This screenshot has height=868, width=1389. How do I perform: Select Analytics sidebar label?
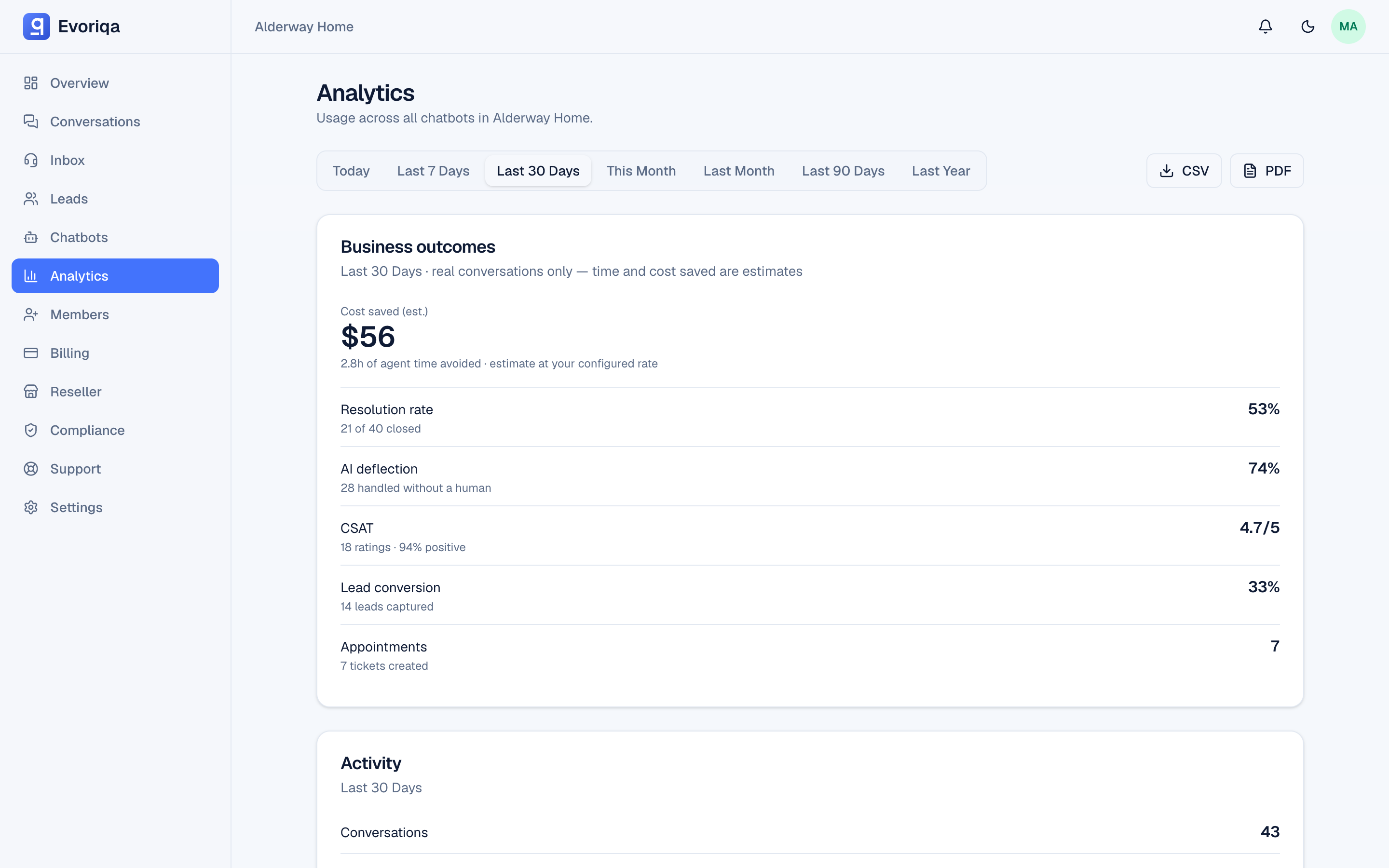[79, 275]
